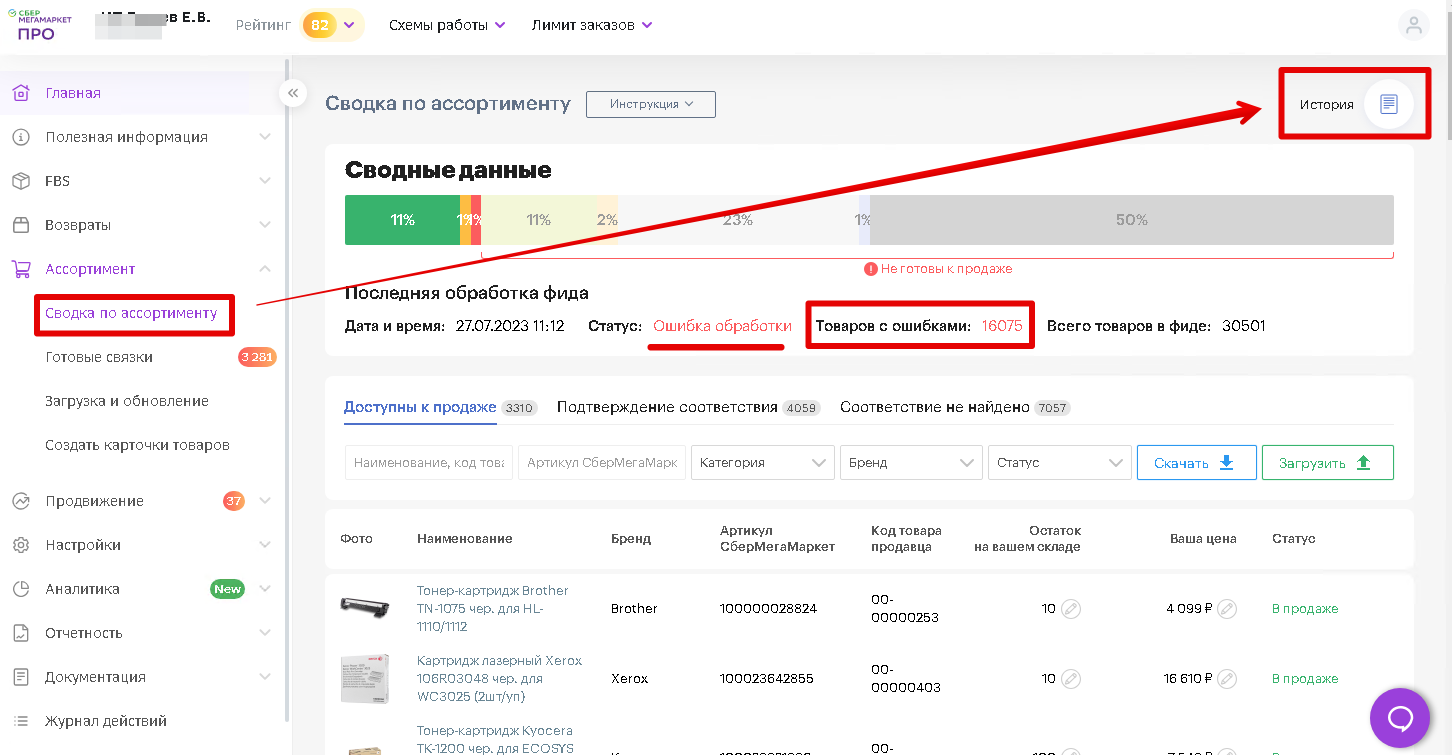
Task: Open Тонер-картридж Brother TN-1075 link
Action: click(x=492, y=609)
